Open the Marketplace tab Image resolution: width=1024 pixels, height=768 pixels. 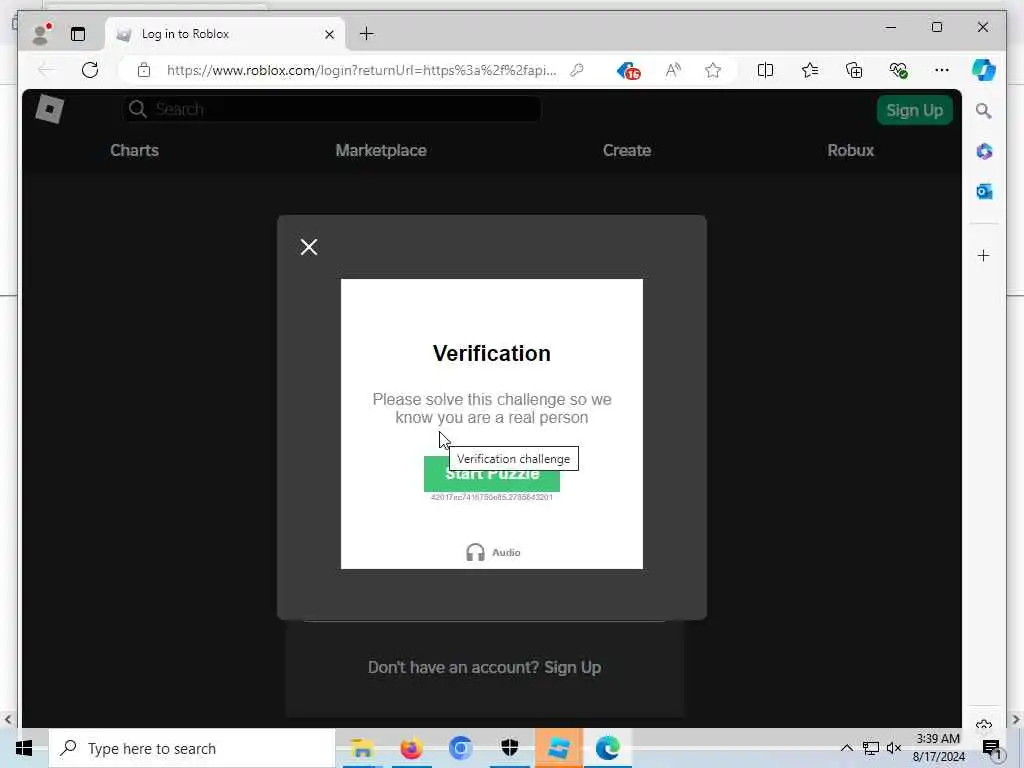pos(381,150)
